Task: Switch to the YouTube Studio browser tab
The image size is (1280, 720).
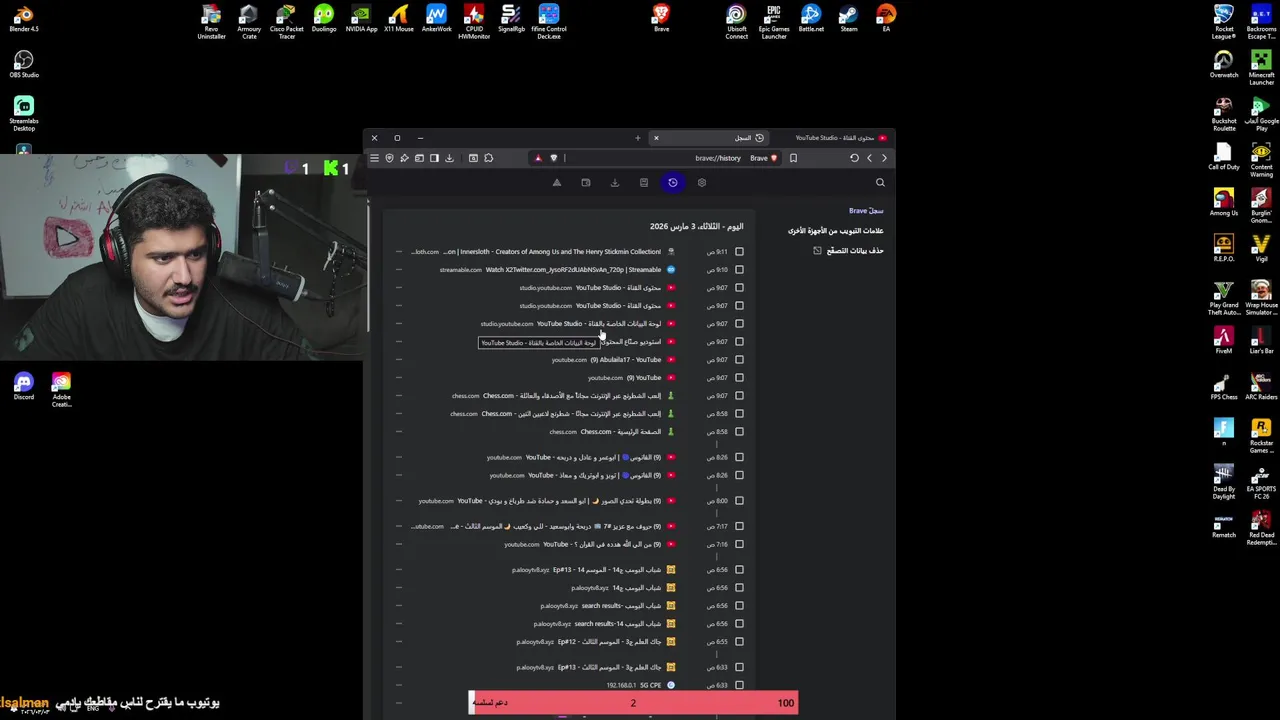Action: click(840, 138)
